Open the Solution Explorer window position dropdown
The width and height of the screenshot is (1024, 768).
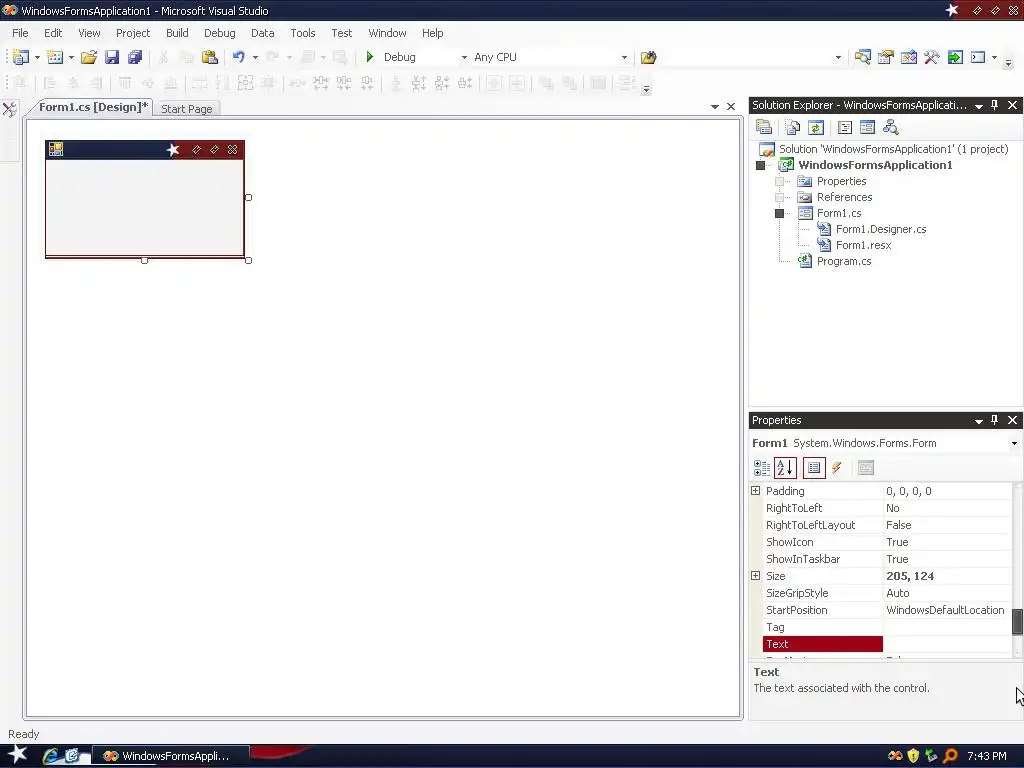coord(979,106)
